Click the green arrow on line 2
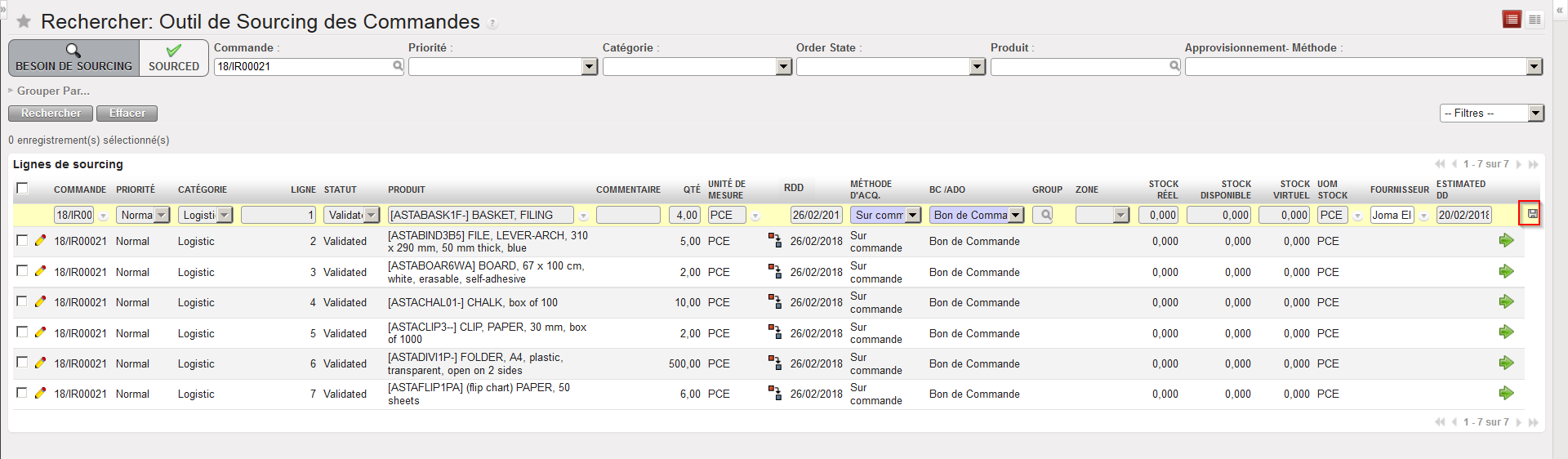This screenshot has height=459, width=1568. coord(1506,241)
